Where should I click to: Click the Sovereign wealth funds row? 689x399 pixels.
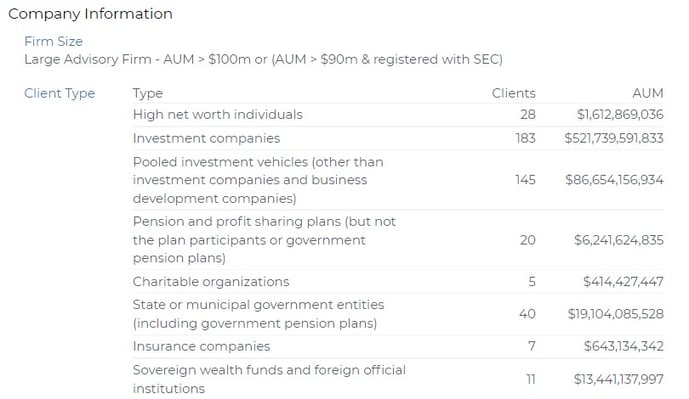tap(398, 379)
